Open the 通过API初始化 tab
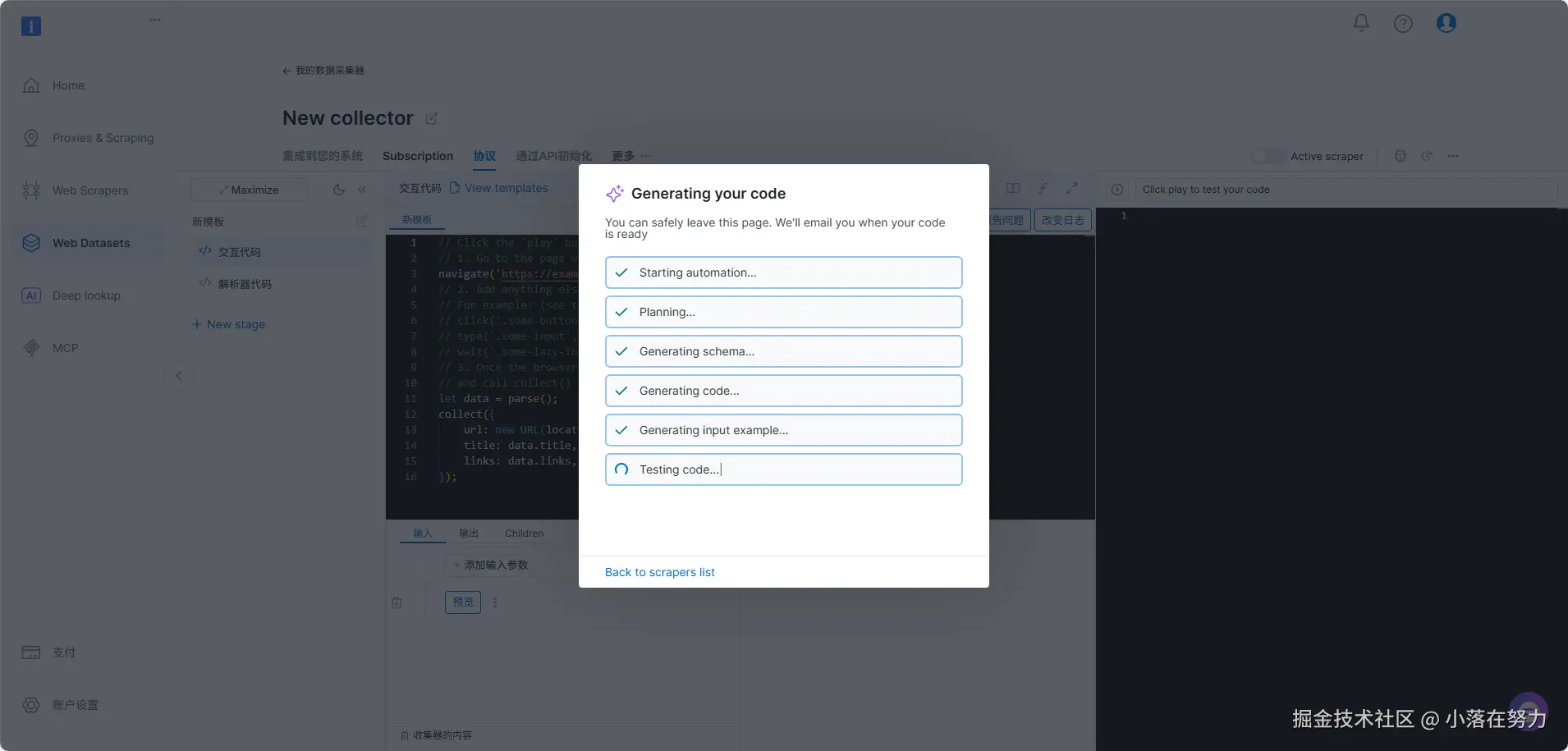 coord(553,156)
